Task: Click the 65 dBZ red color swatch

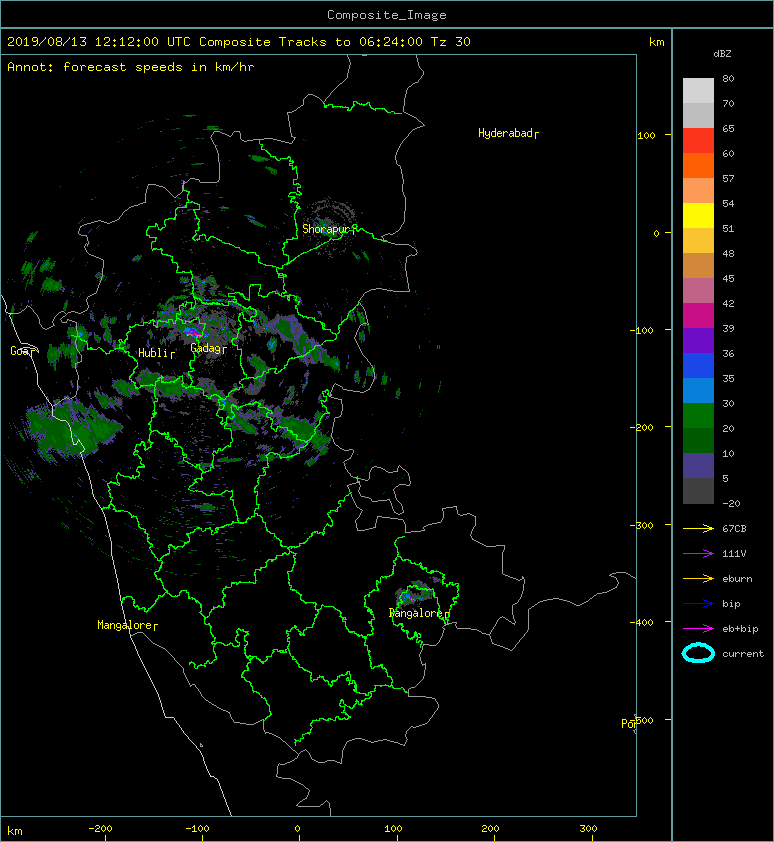Action: pyautogui.click(x=698, y=140)
